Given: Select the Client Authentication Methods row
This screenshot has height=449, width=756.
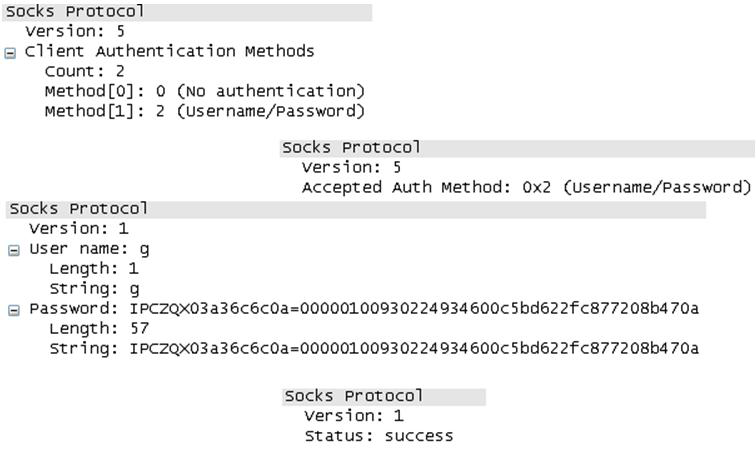Looking at the screenshot, I should click(169, 51).
